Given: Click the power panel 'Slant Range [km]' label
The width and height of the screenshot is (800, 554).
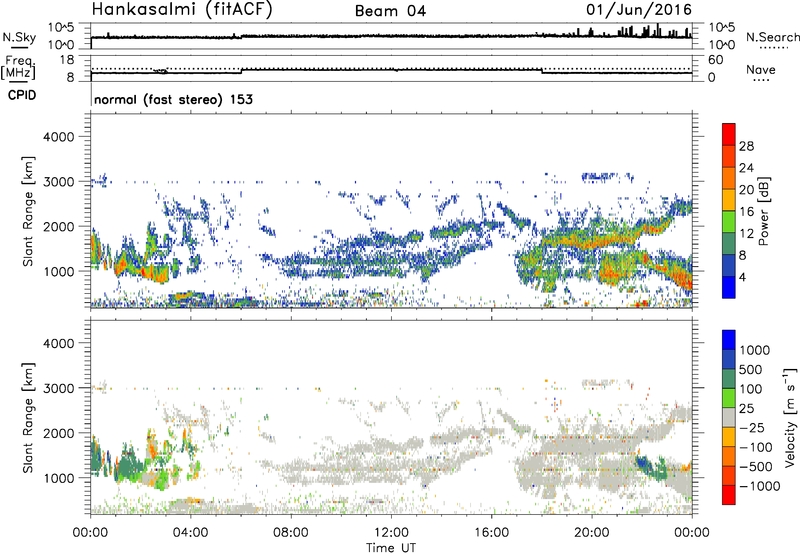Looking at the screenshot, I should tap(28, 211).
